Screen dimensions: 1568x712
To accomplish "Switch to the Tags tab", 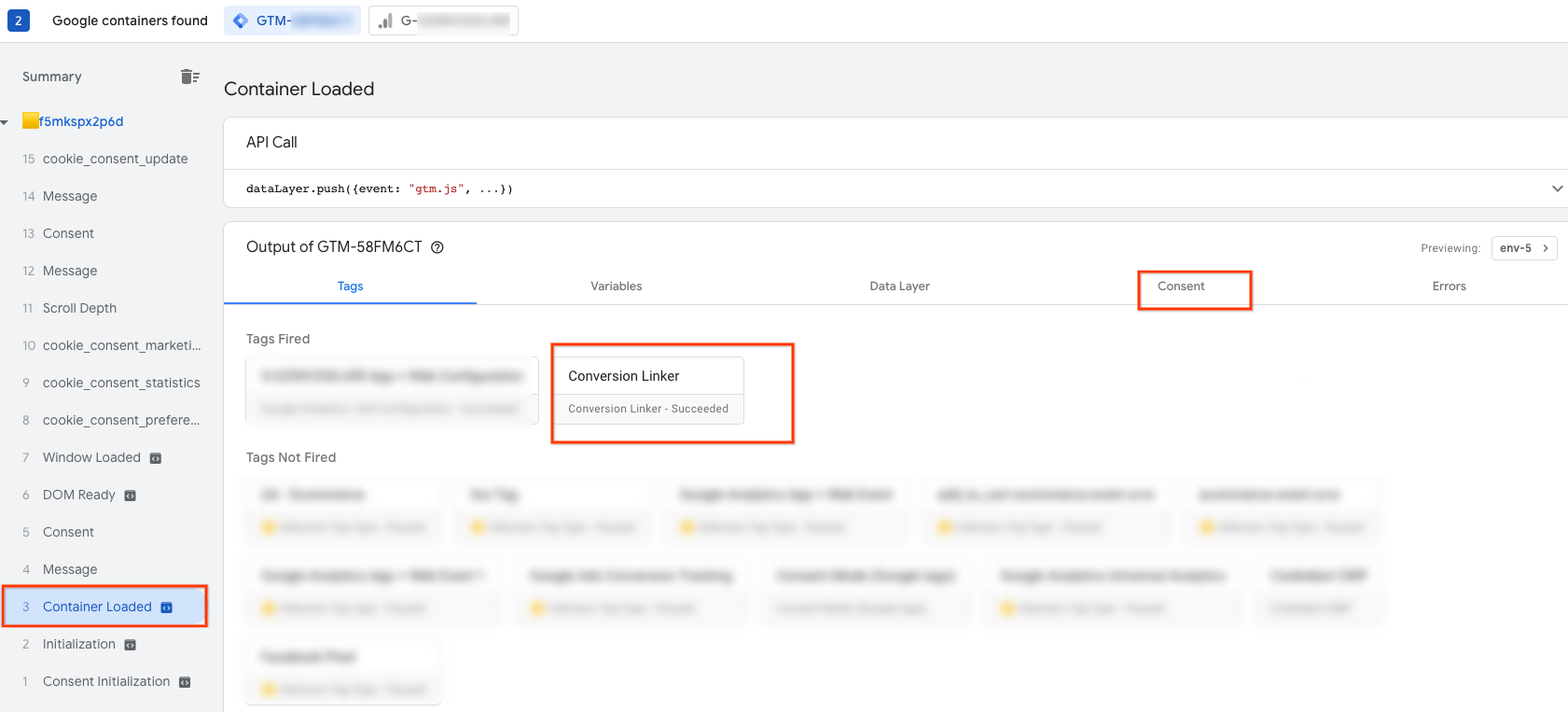I will (x=351, y=286).
